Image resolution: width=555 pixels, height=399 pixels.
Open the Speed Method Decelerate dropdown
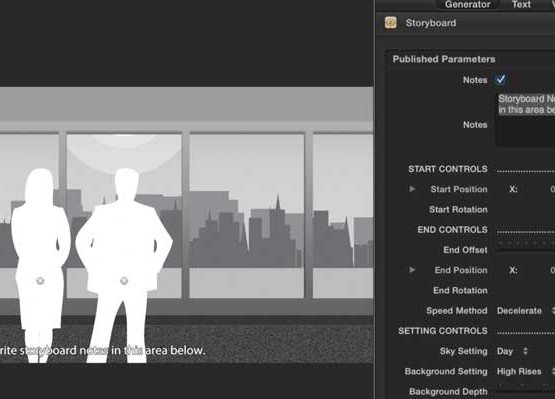[x=525, y=311]
